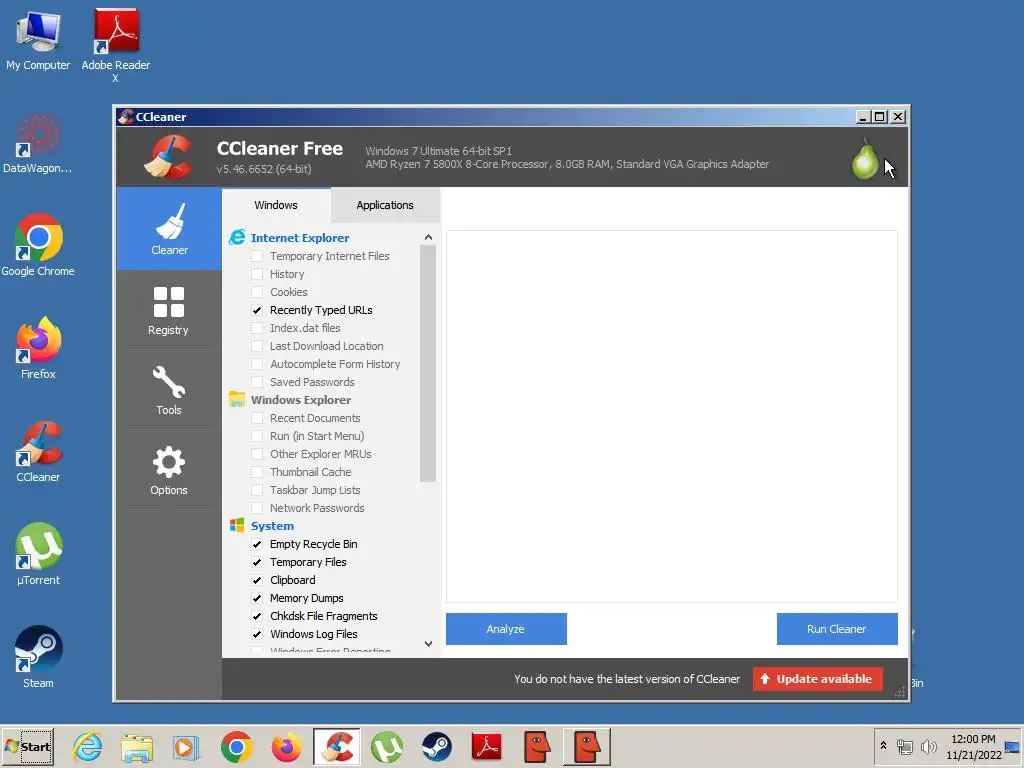Show hidden tray icons arrow

(883, 746)
